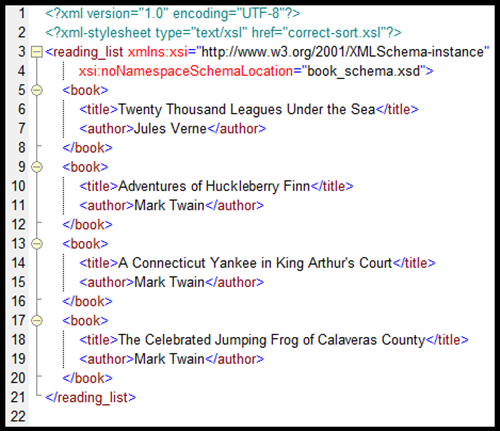Image resolution: width=500 pixels, height=431 pixels.
Task: Click Mark Twain author text on line 11
Action: pos(169,205)
